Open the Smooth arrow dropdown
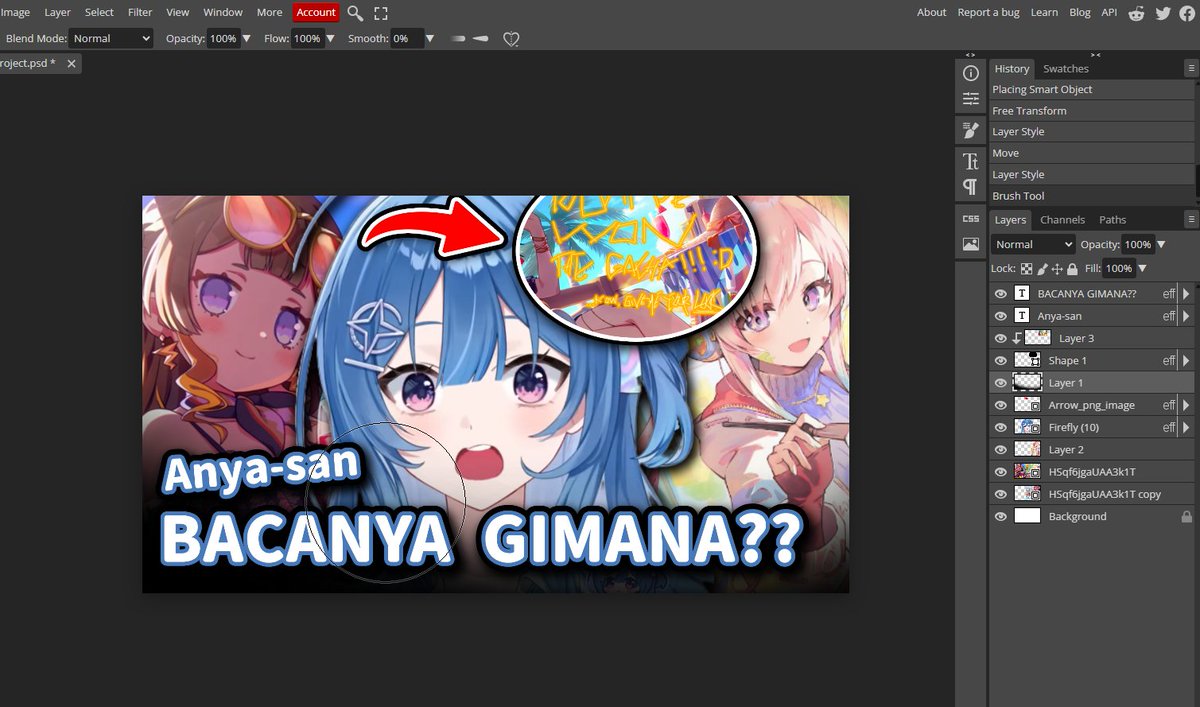Screen dimensions: 1200x707 coord(430,39)
